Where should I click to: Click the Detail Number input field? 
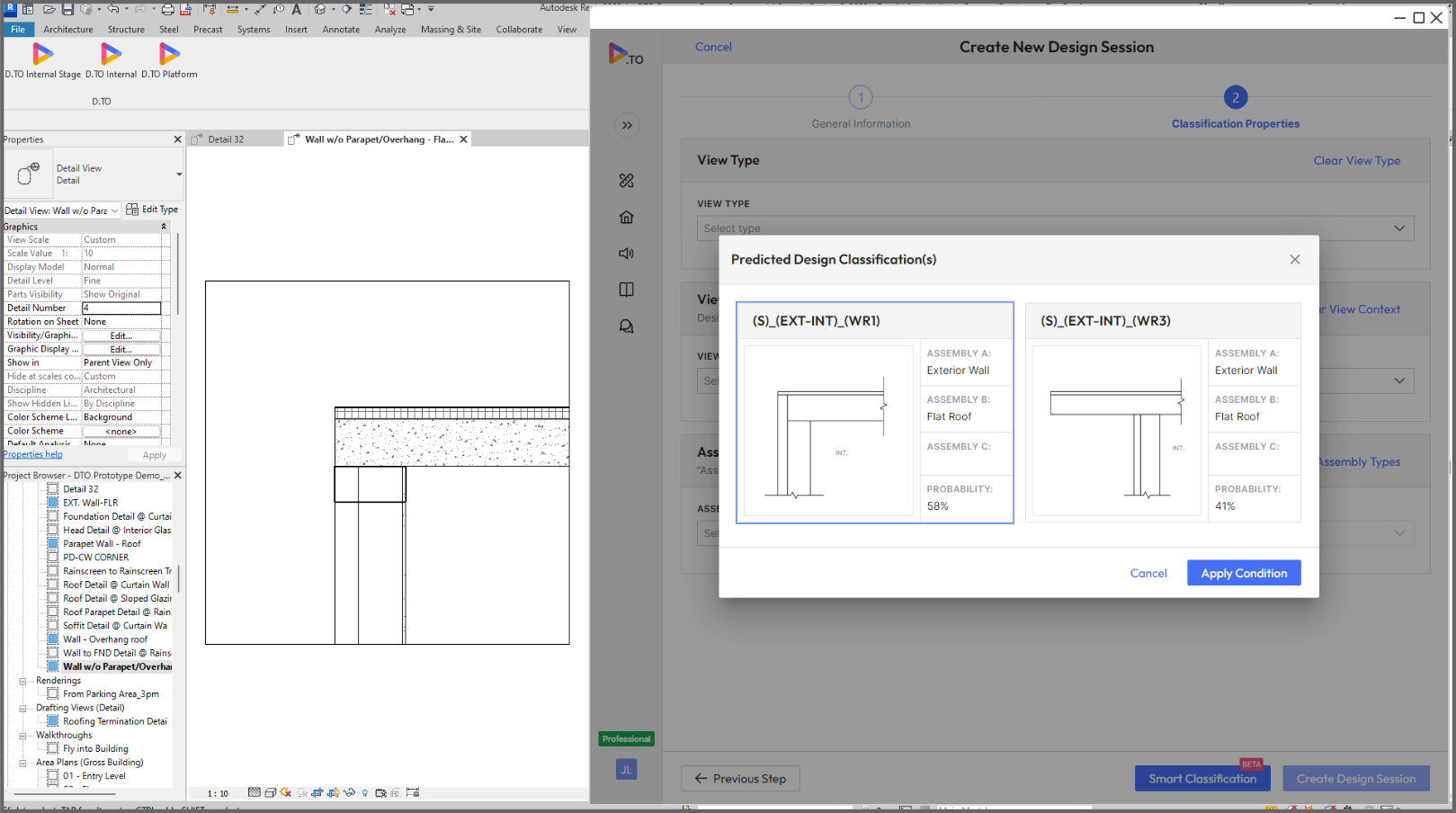pos(121,308)
